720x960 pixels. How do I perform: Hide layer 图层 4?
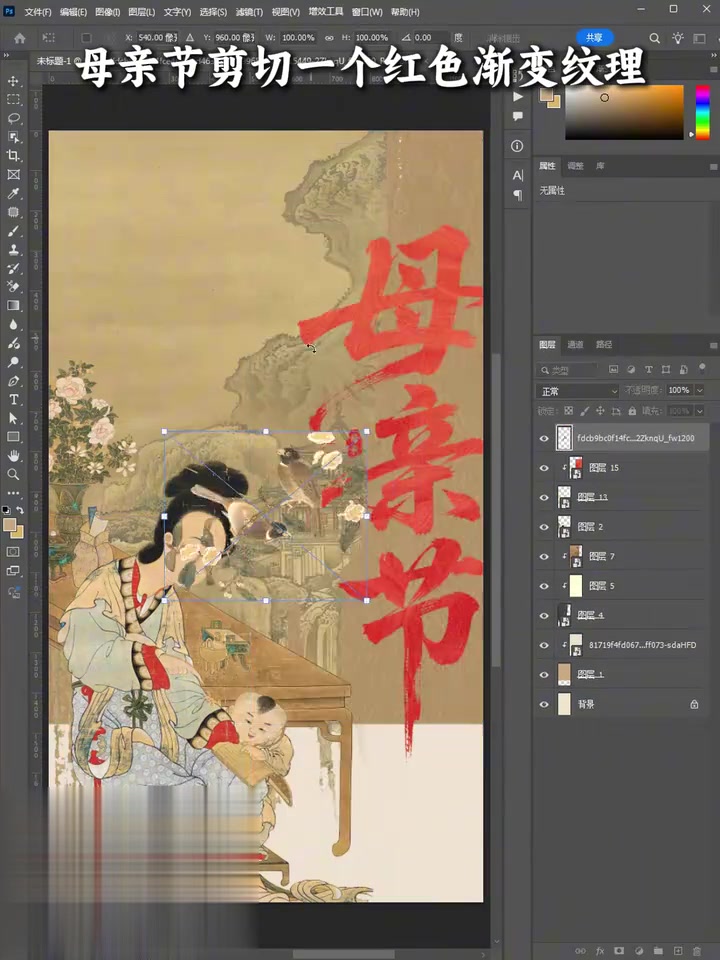pyautogui.click(x=544, y=615)
